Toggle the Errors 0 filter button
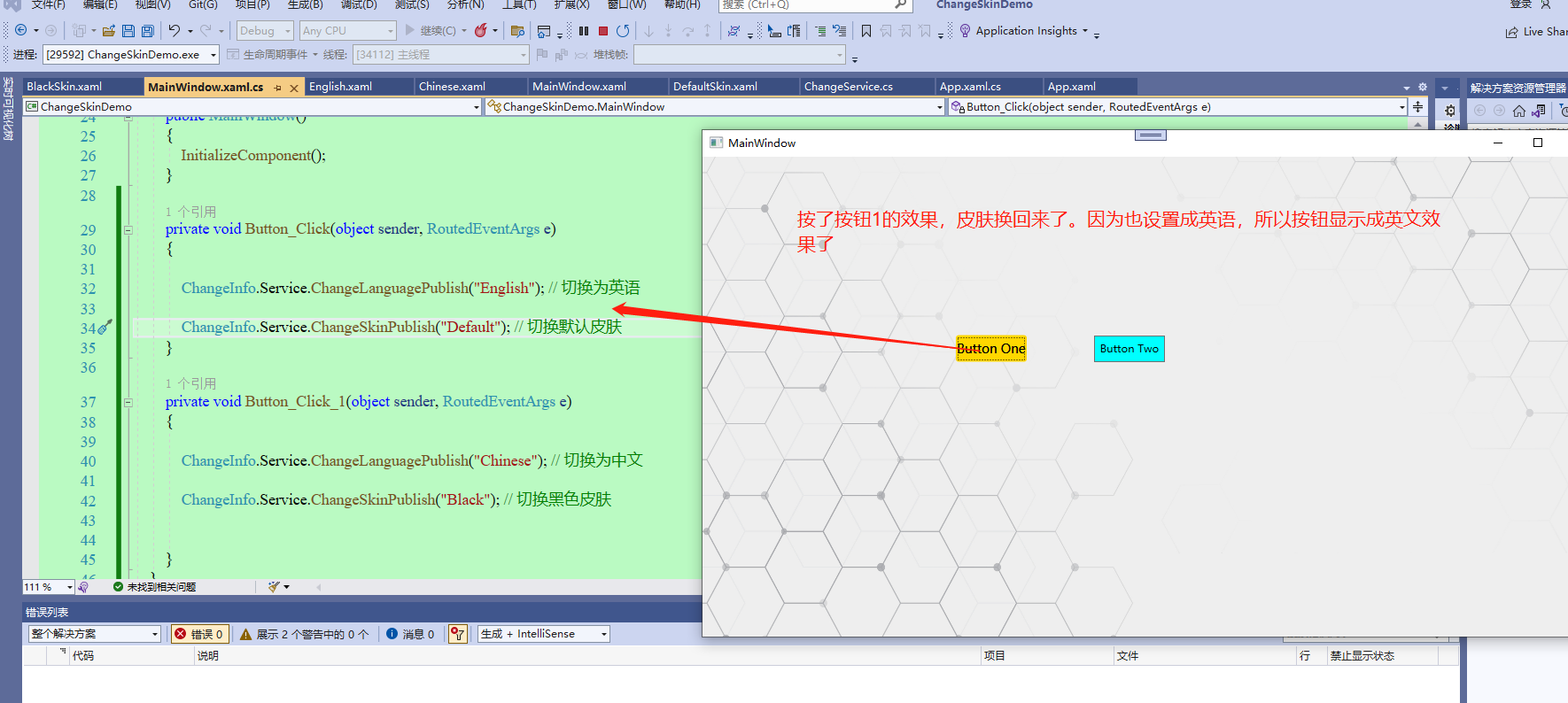This screenshot has height=703, width=1568. pyautogui.click(x=199, y=634)
